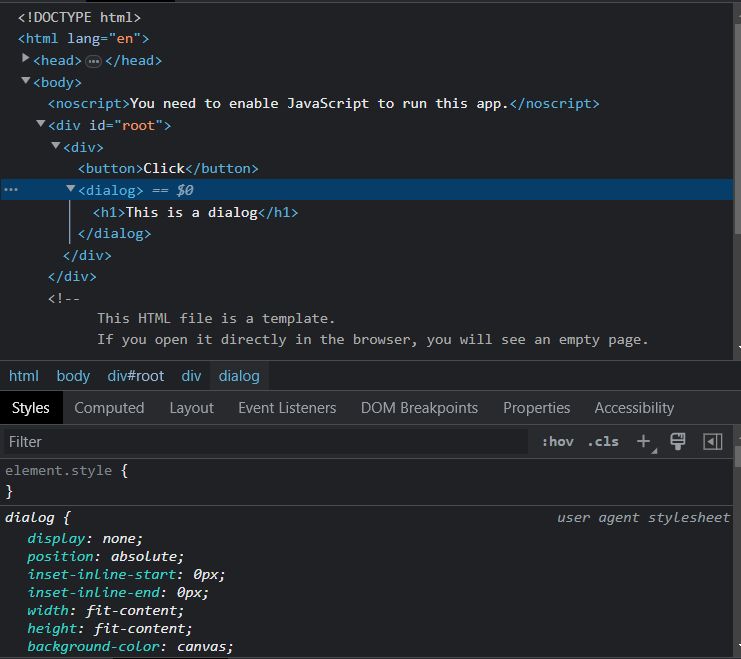Viewport: 741px width, 659px height.
Task: Select dialog in the breadcrumb bar
Action: click(239, 376)
